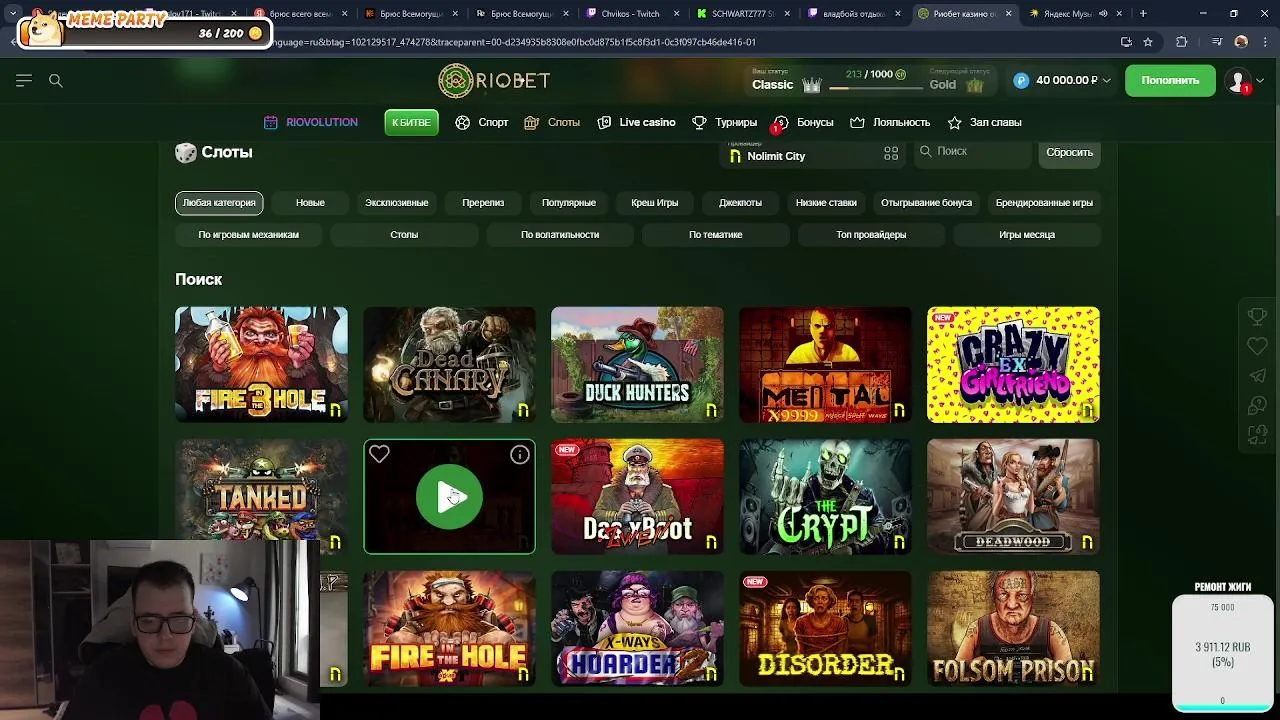1280x720 pixels.
Task: Expand the По волатильности filter
Action: coord(560,235)
